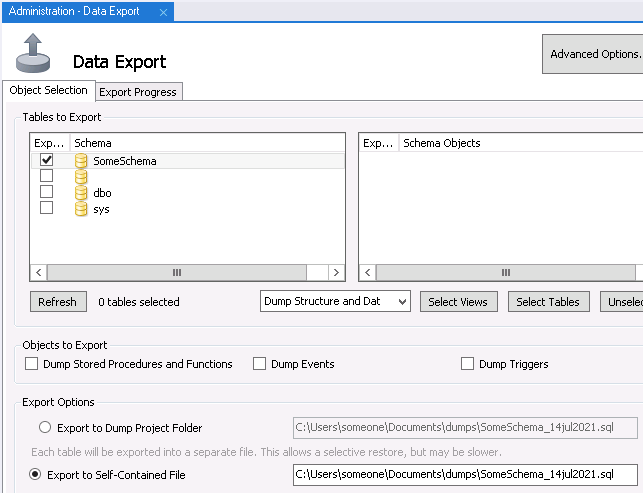
Task: Click the self-contained file path field
Action: pyautogui.click(x=465, y=475)
